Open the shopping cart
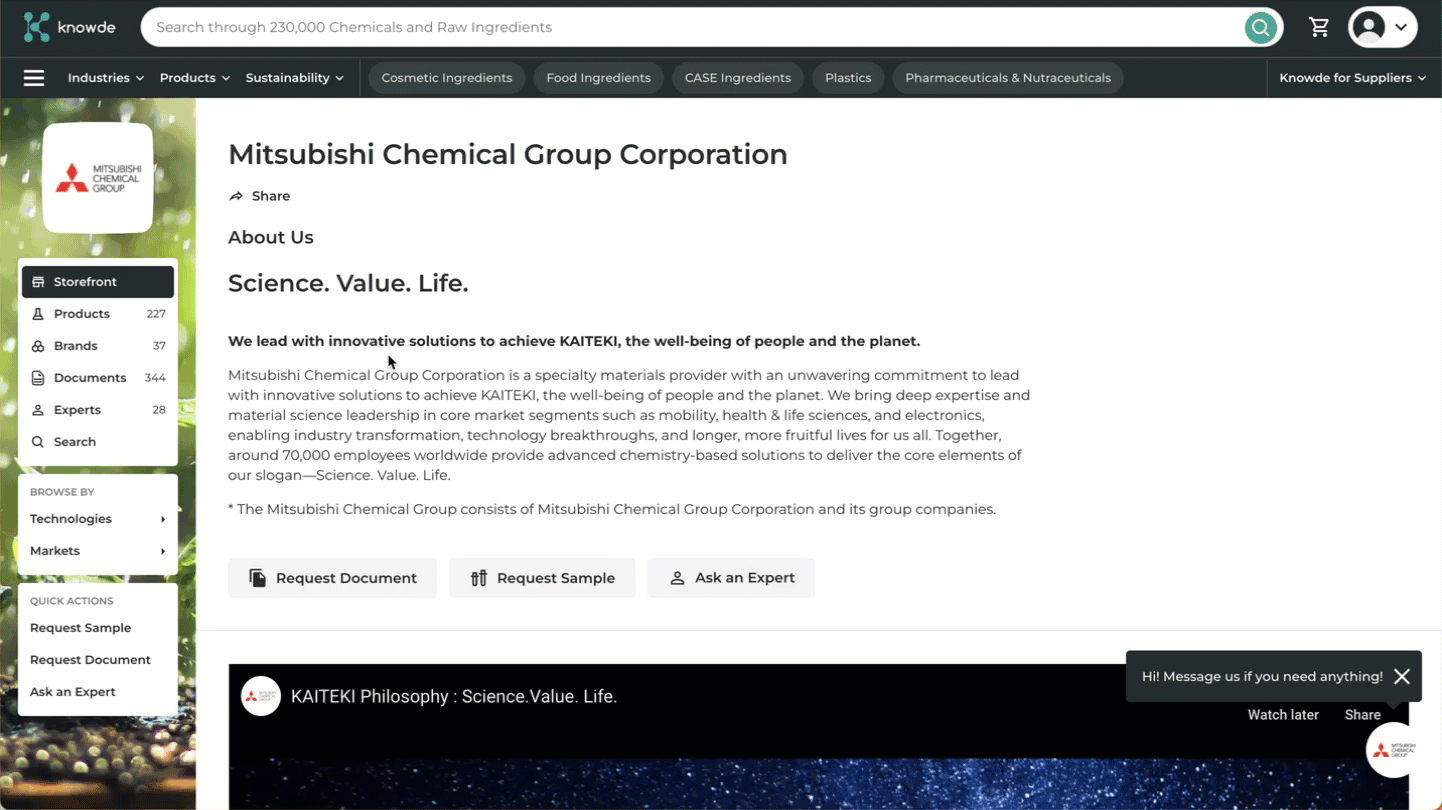This screenshot has width=1442, height=810. click(x=1319, y=28)
